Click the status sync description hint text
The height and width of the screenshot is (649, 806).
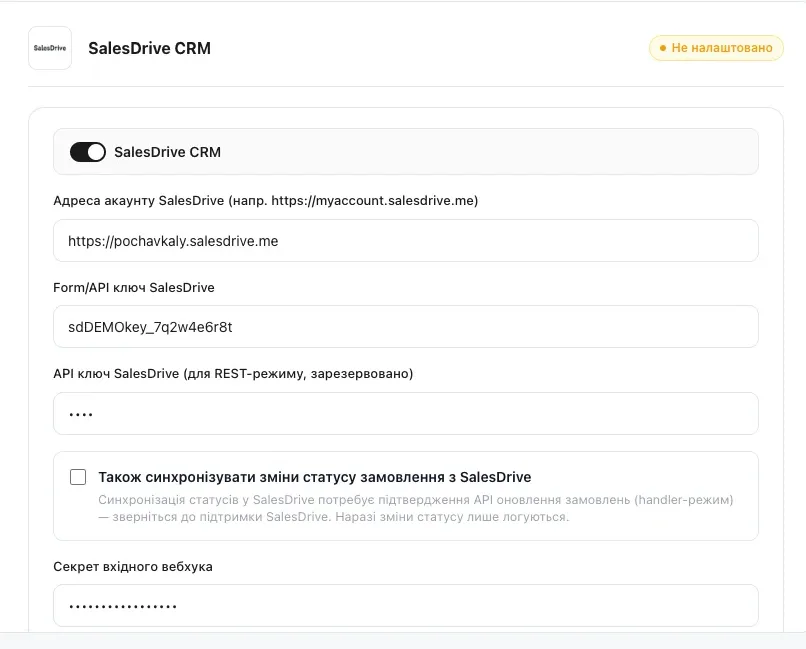(x=415, y=508)
